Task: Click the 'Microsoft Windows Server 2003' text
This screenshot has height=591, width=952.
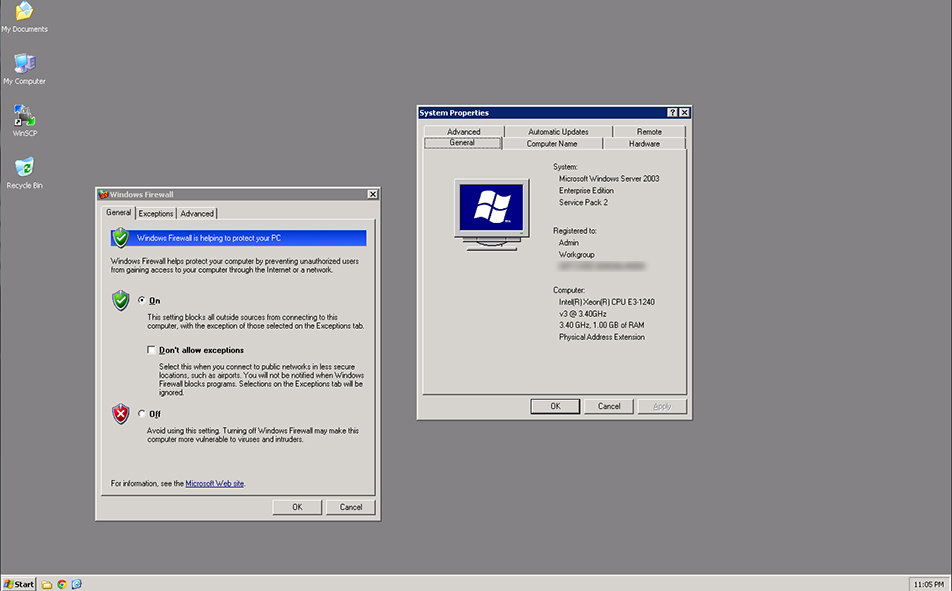Action: [609, 179]
